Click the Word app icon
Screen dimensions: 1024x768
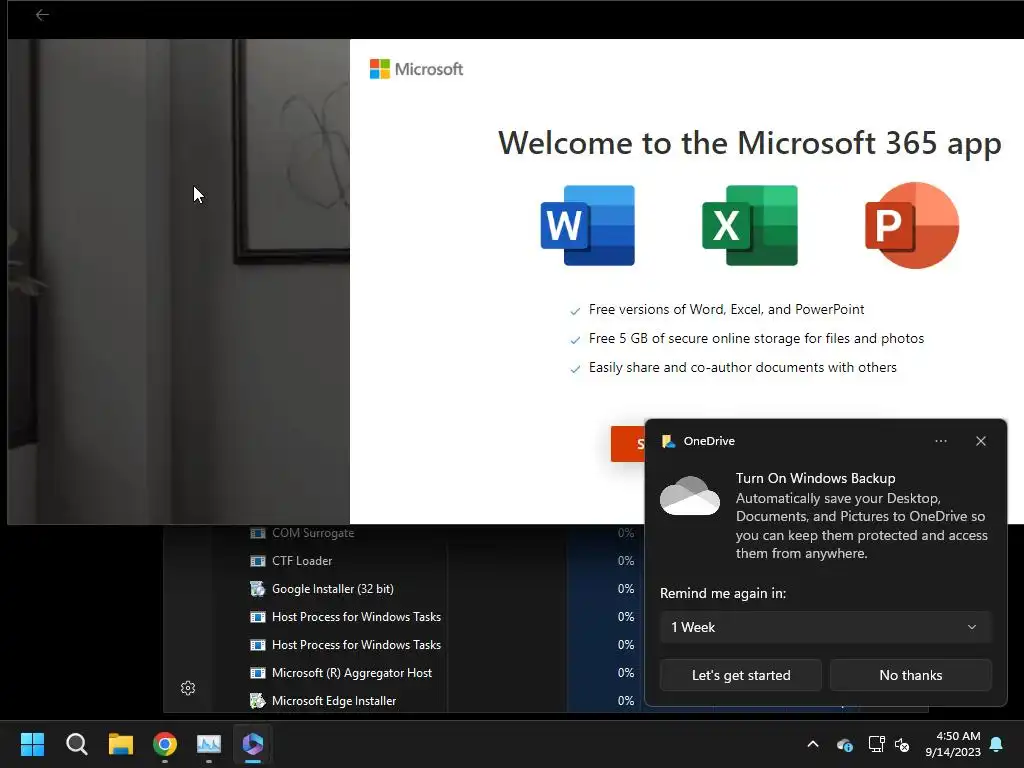point(588,225)
